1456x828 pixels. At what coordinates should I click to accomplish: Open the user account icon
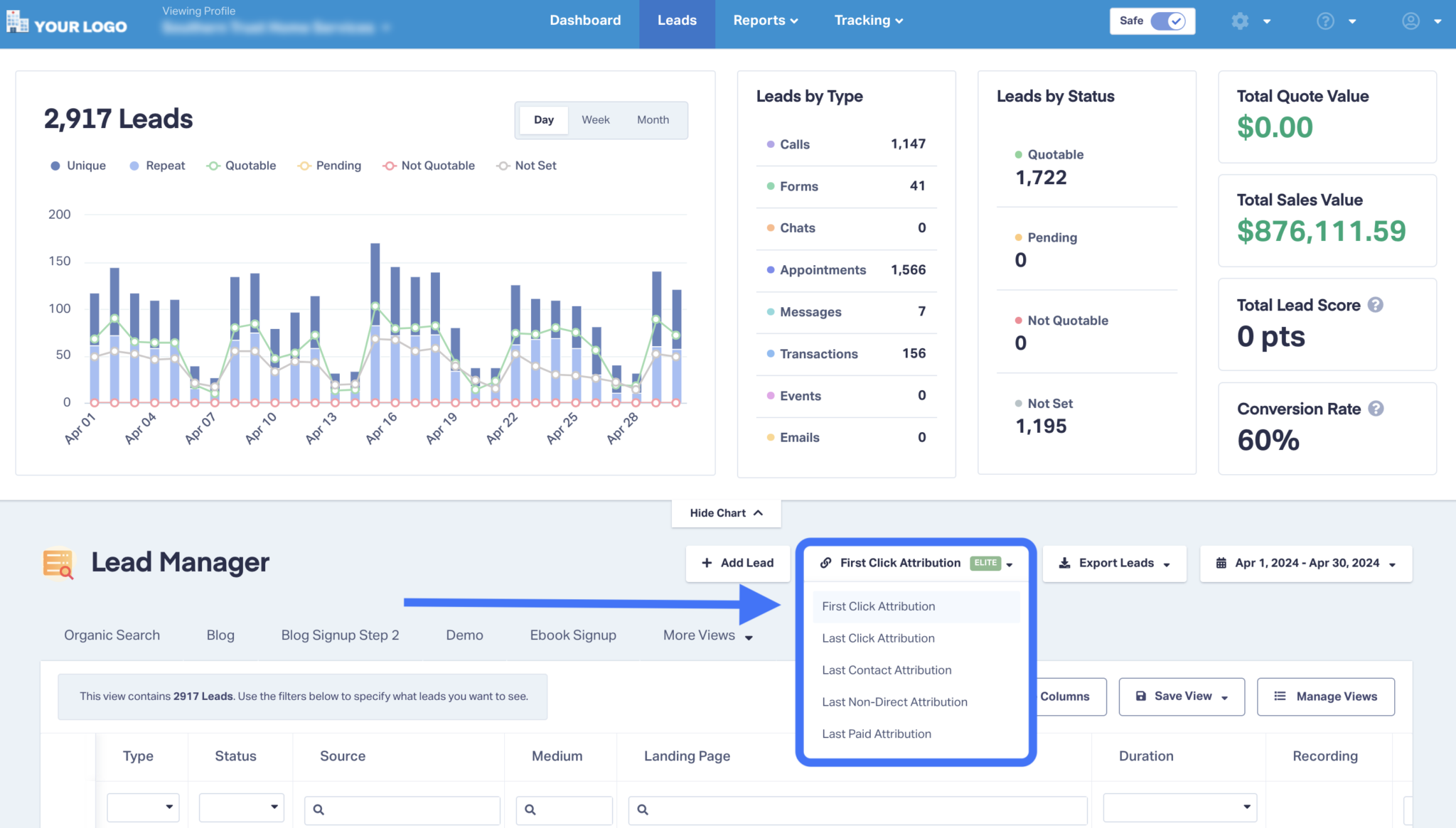(x=1410, y=21)
